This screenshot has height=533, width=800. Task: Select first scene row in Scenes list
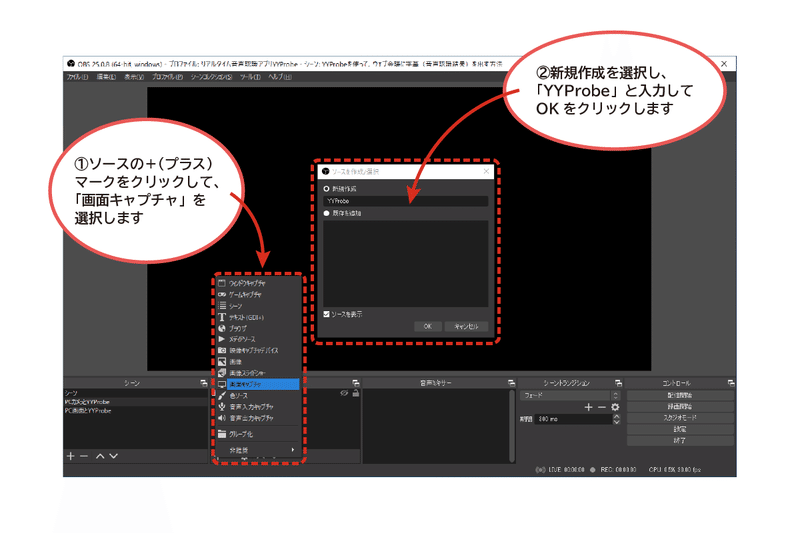(x=135, y=393)
